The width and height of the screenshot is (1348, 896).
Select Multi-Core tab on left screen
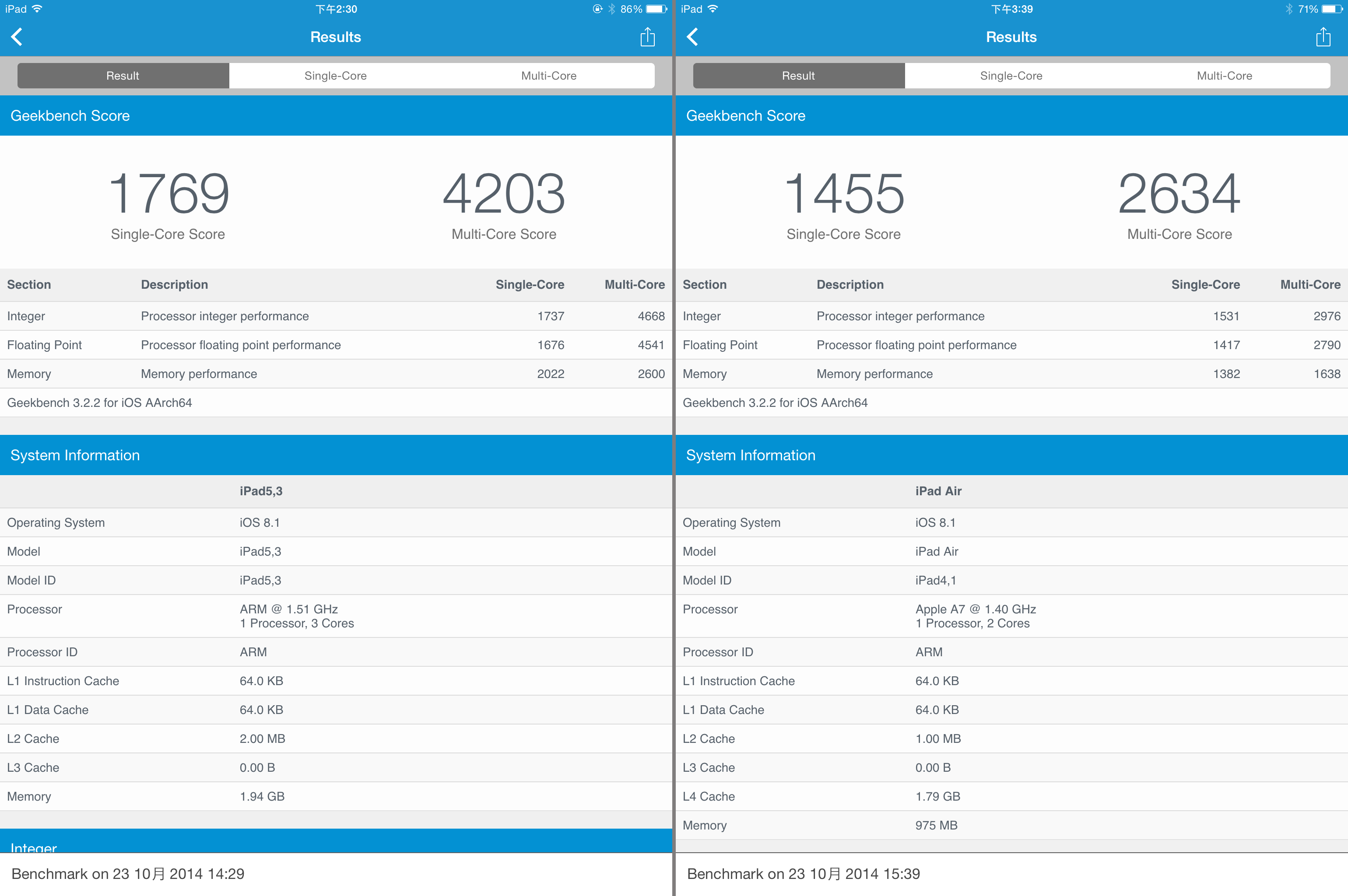pos(548,75)
